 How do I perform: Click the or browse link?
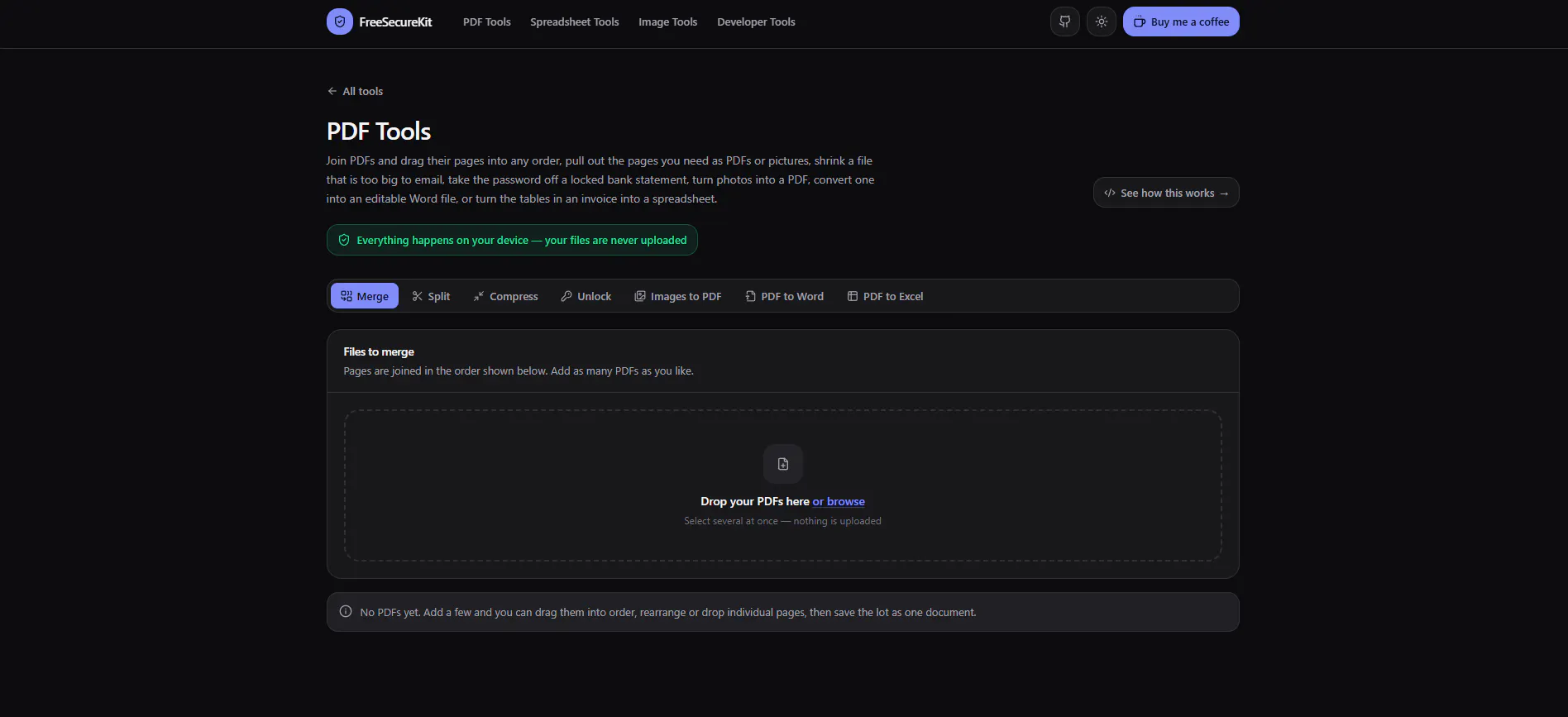point(839,501)
